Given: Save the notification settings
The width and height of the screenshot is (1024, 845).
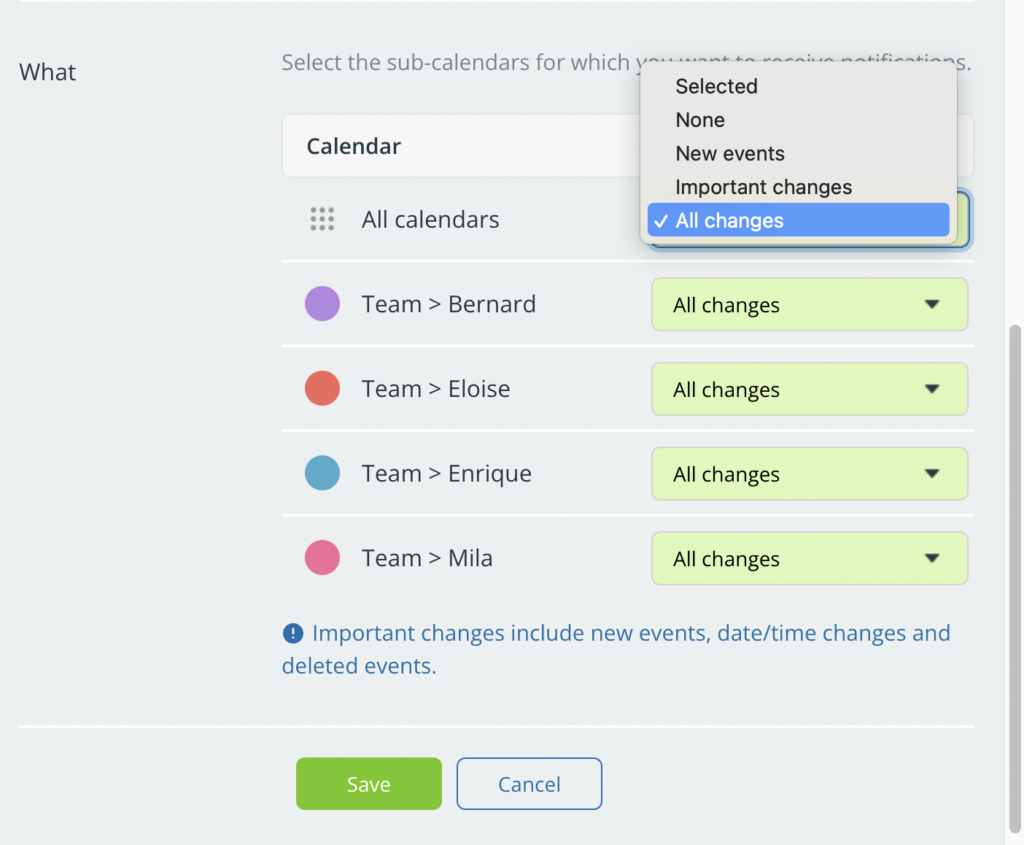Looking at the screenshot, I should tap(368, 784).
